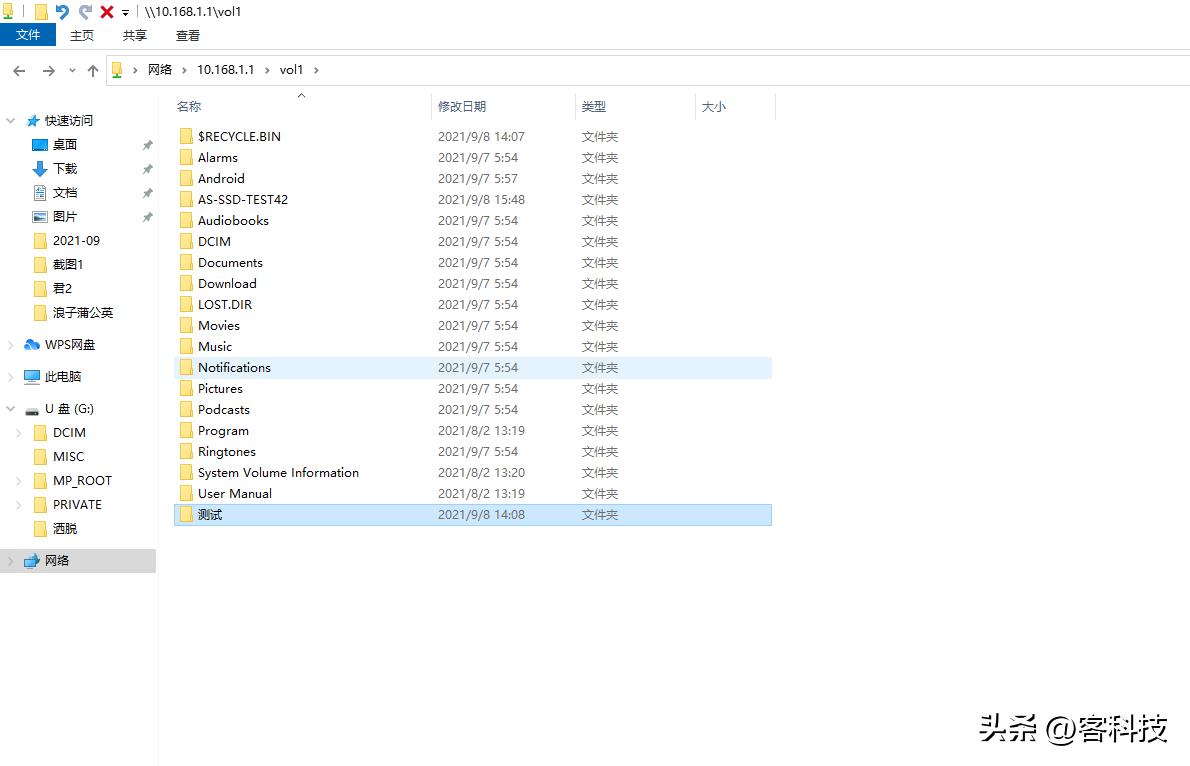Open the 此电脑 This PC item
The height and width of the screenshot is (766, 1190).
(x=62, y=377)
